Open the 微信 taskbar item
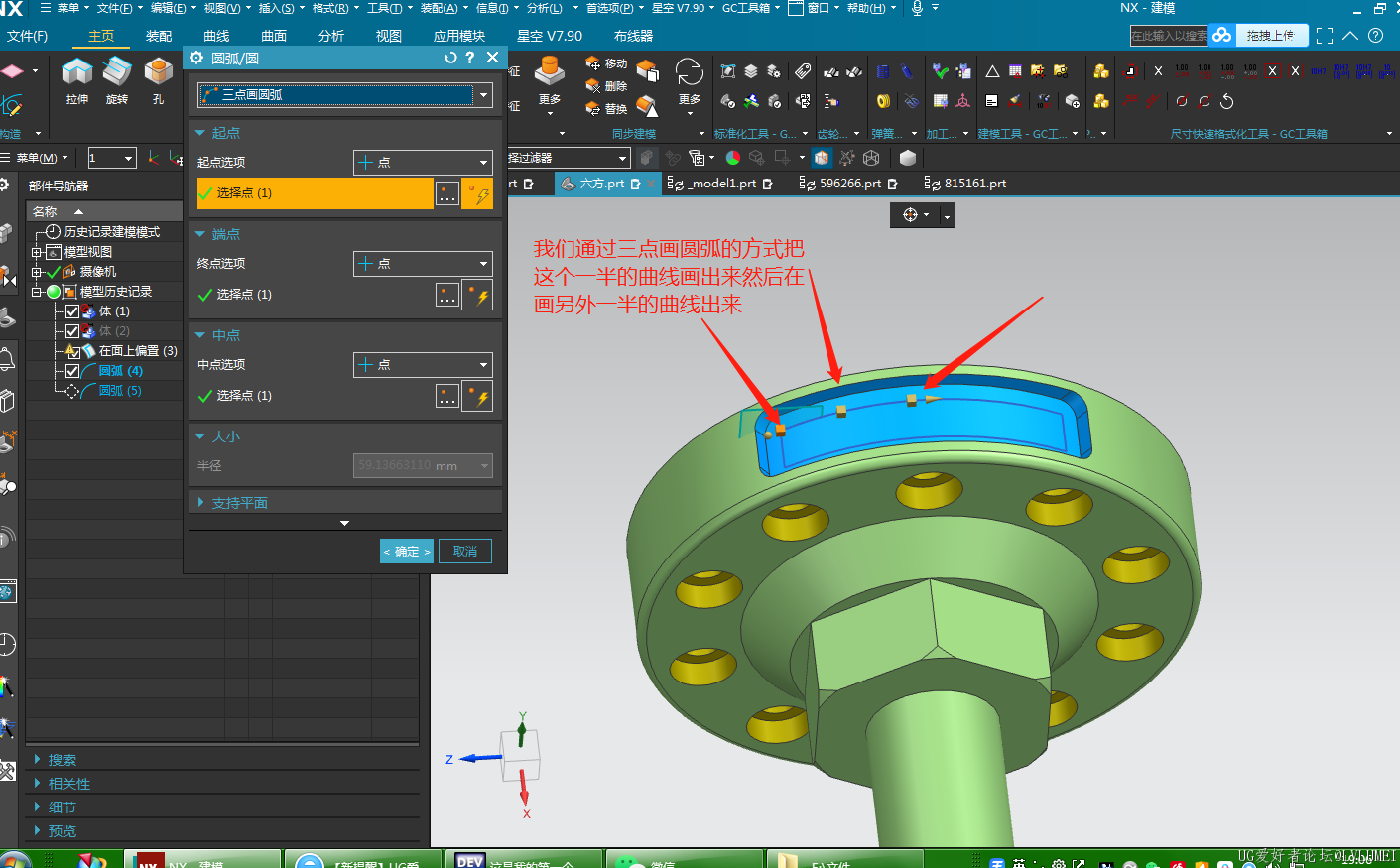Viewport: 1400px width, 868px height. 685,861
